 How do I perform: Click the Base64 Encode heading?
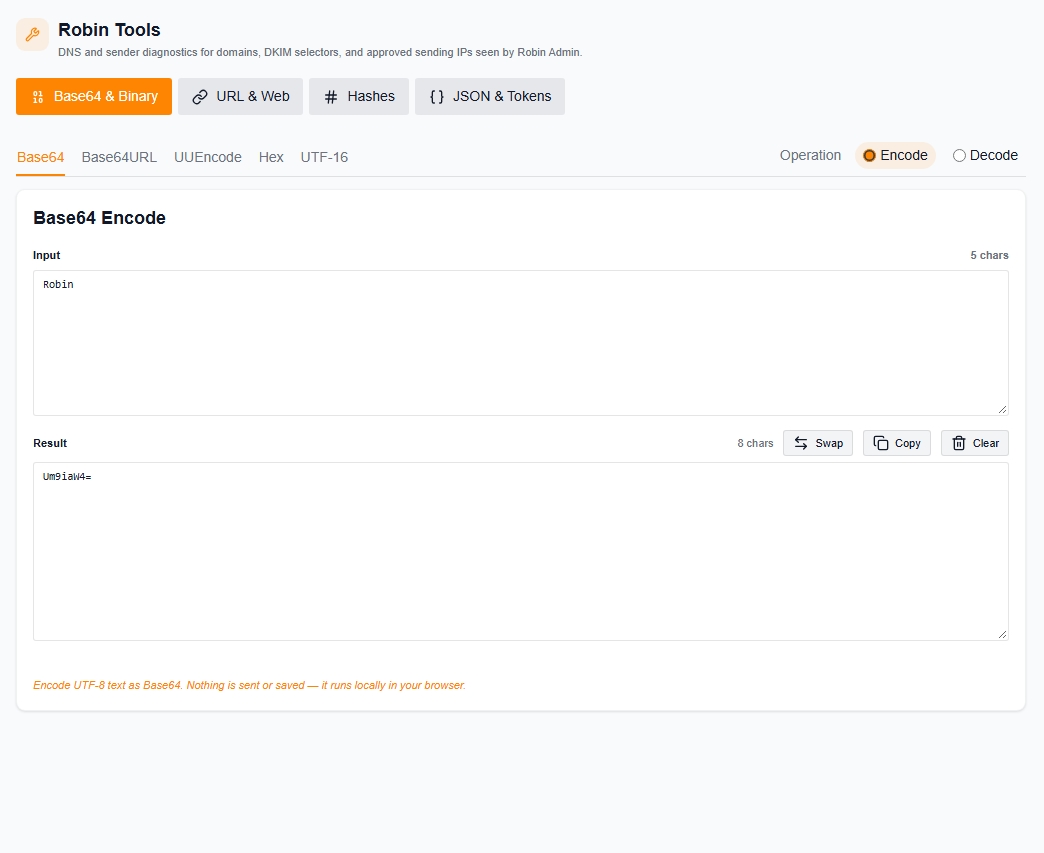(x=99, y=218)
